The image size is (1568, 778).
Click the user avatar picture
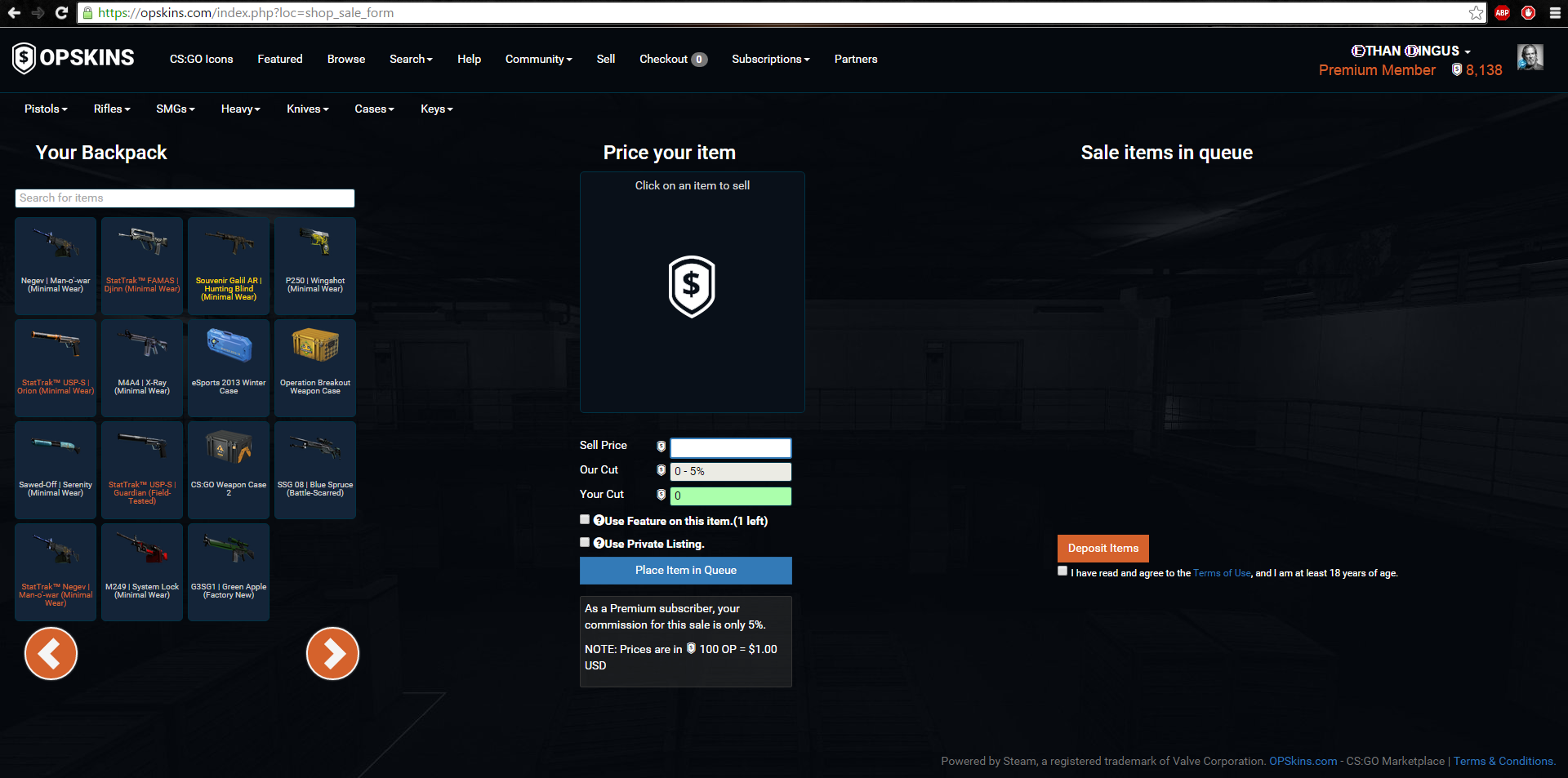tap(1530, 57)
